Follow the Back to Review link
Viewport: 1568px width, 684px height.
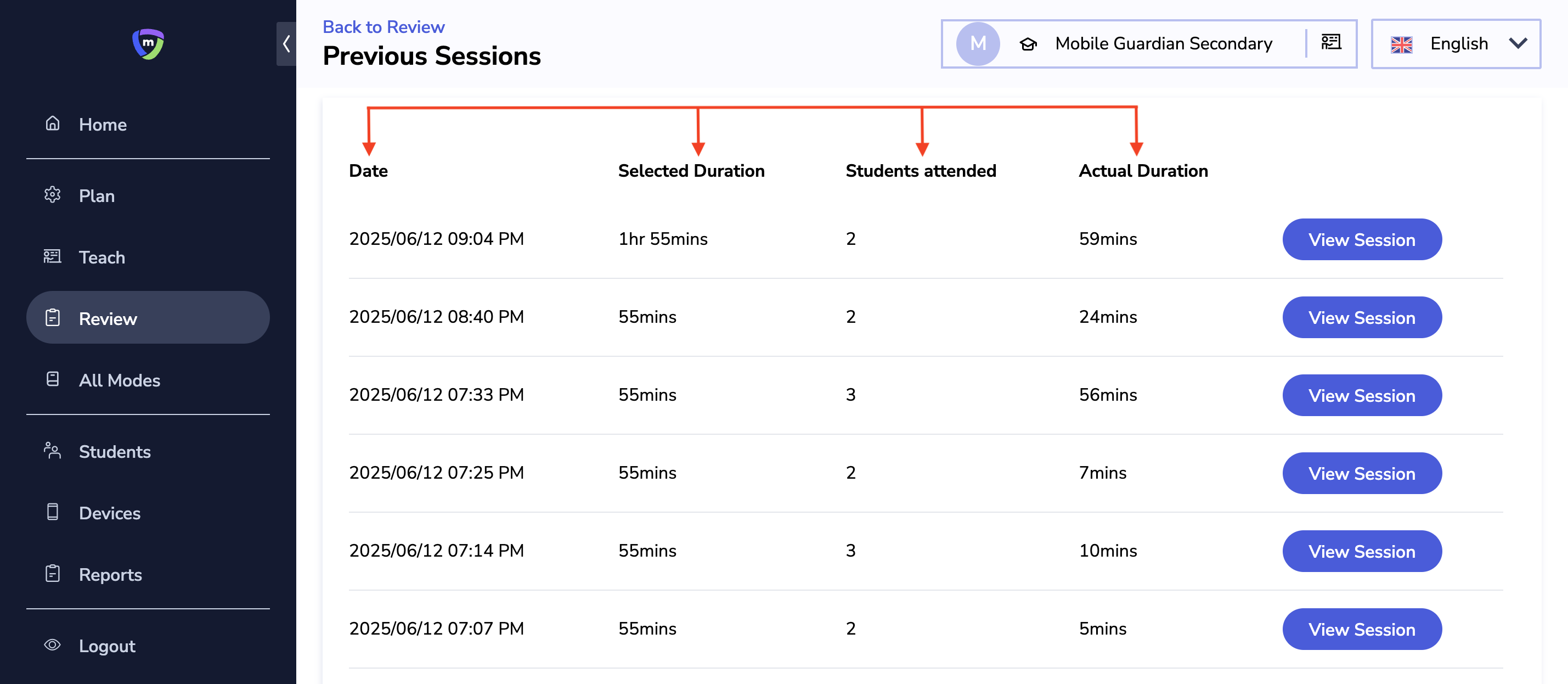(x=383, y=27)
